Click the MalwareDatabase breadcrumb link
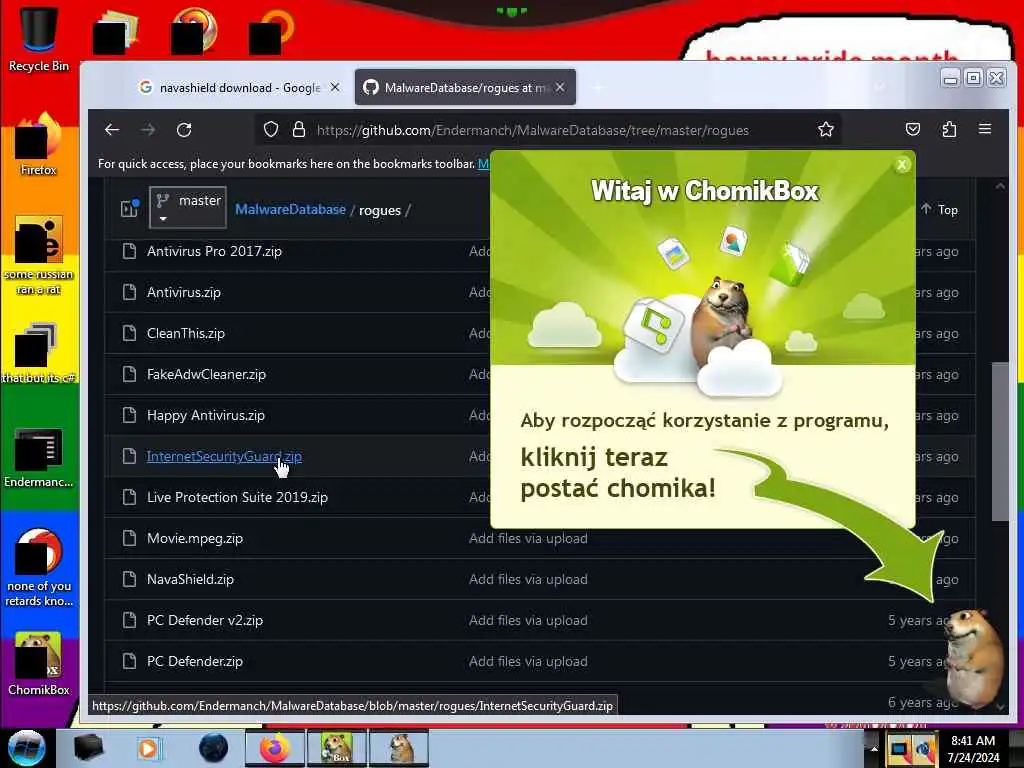1024x768 pixels. point(291,210)
